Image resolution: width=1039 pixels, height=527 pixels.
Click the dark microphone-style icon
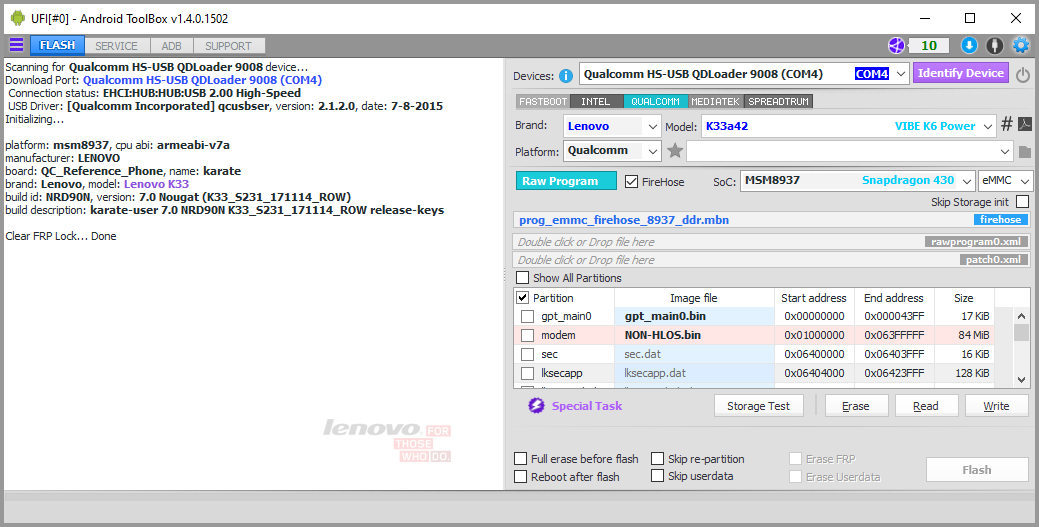995,45
